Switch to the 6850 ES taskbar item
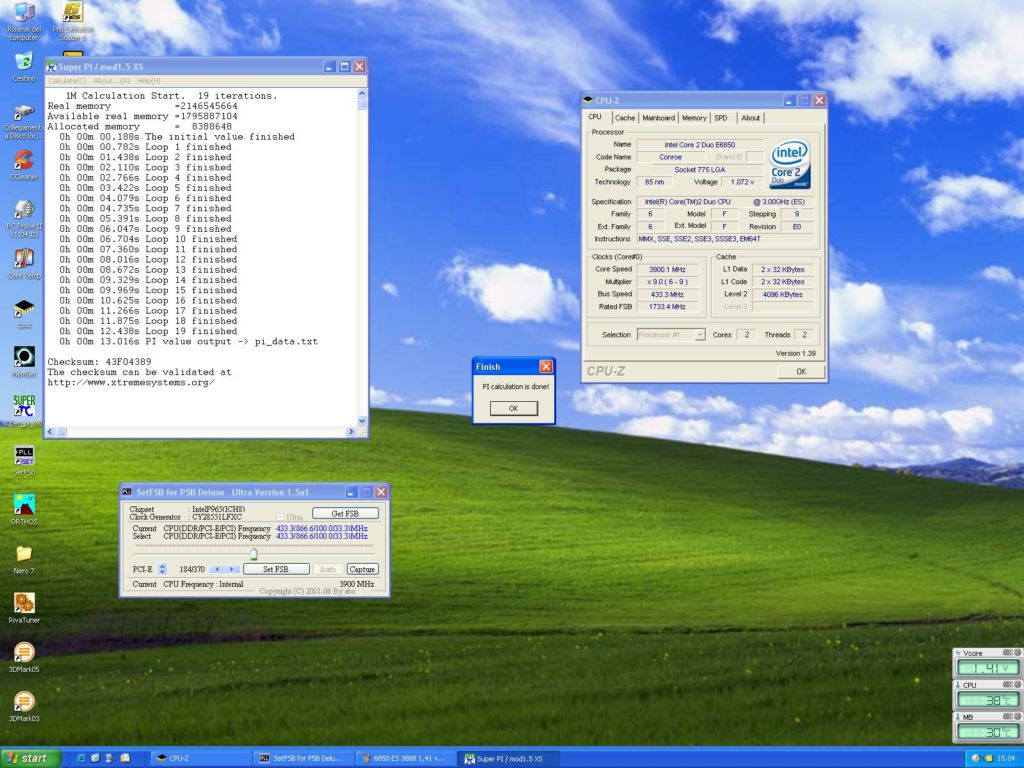 click(406, 758)
